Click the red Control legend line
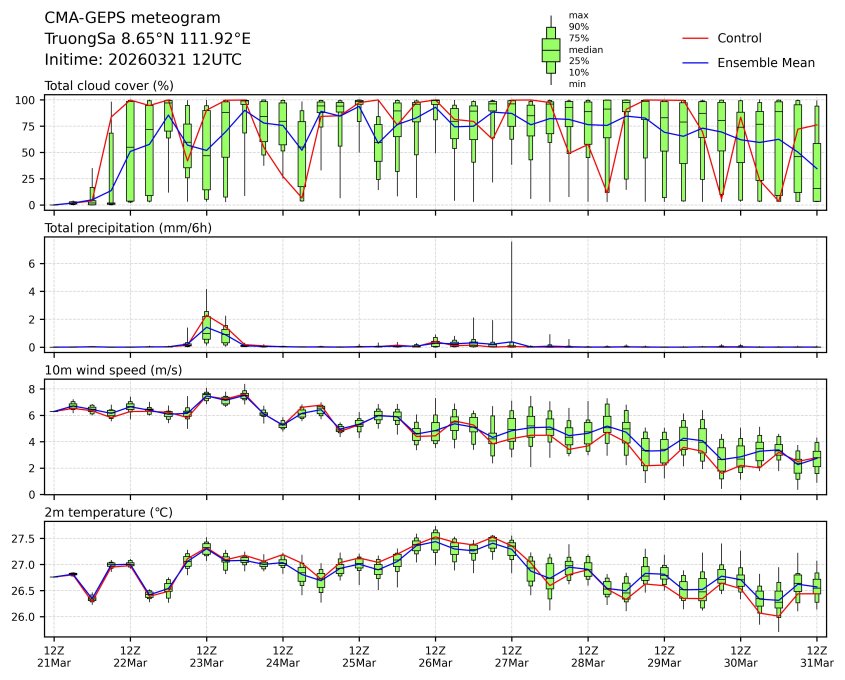 (x=695, y=38)
